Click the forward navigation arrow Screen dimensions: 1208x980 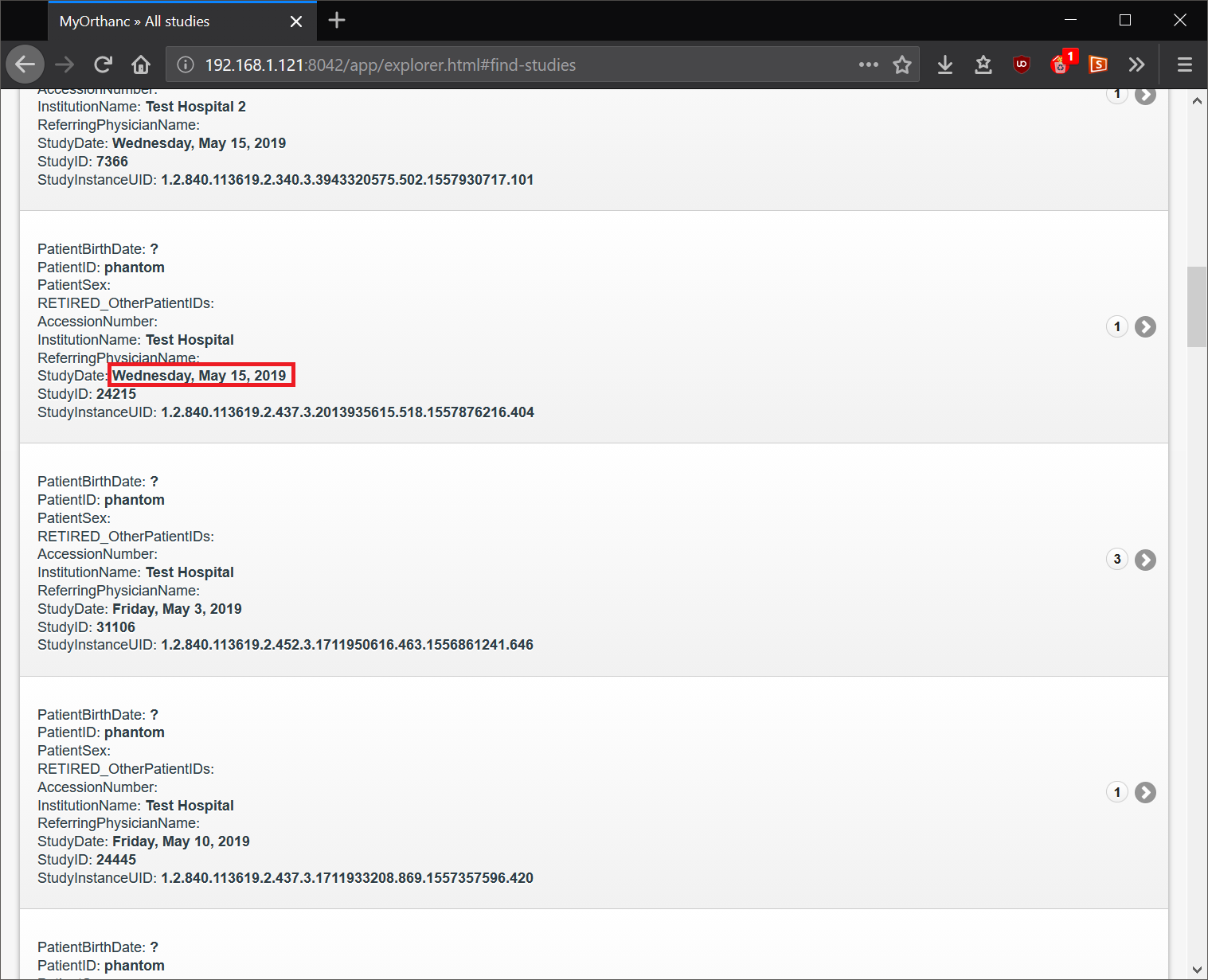point(65,64)
